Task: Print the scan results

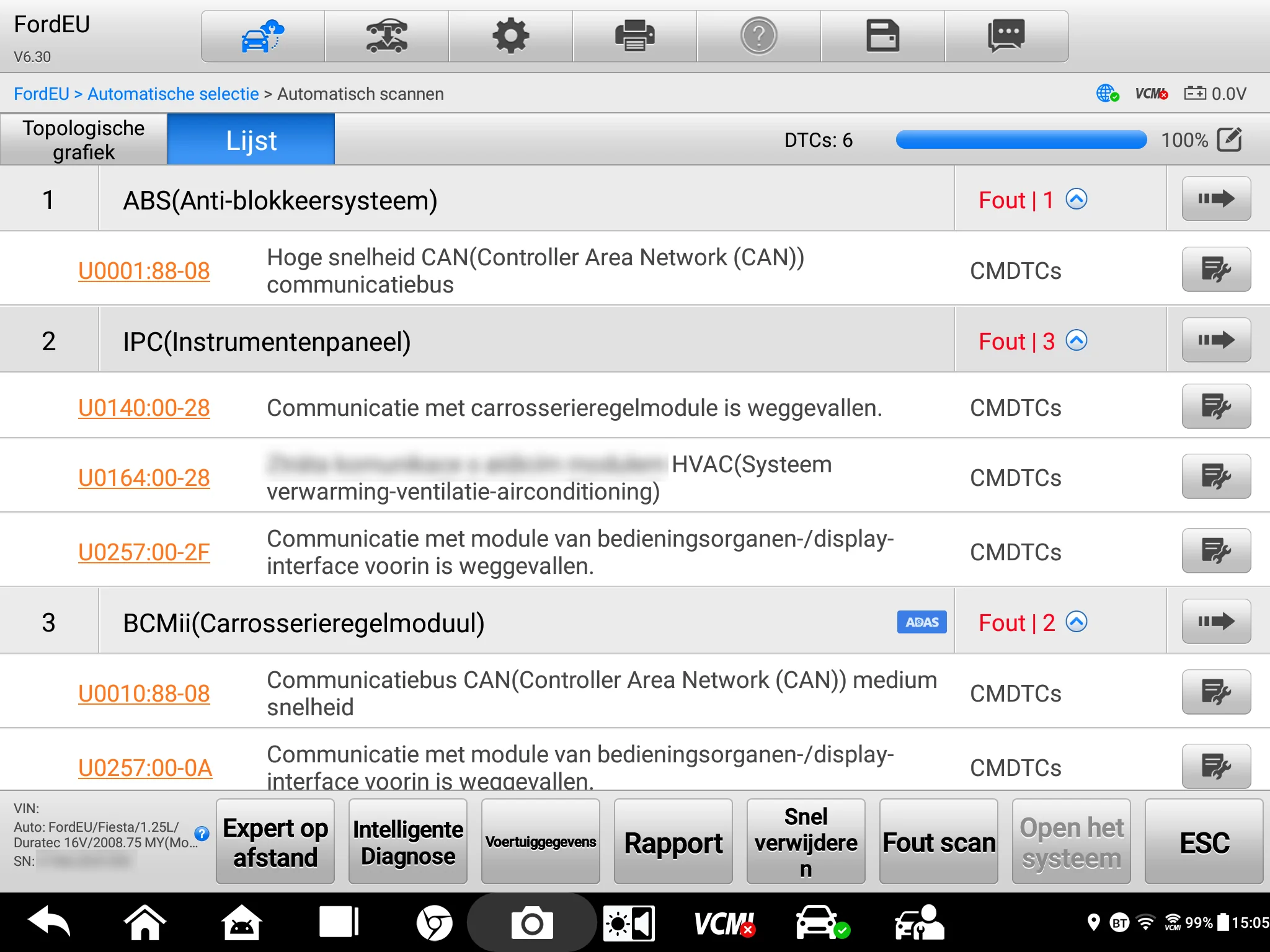Action: click(x=634, y=36)
